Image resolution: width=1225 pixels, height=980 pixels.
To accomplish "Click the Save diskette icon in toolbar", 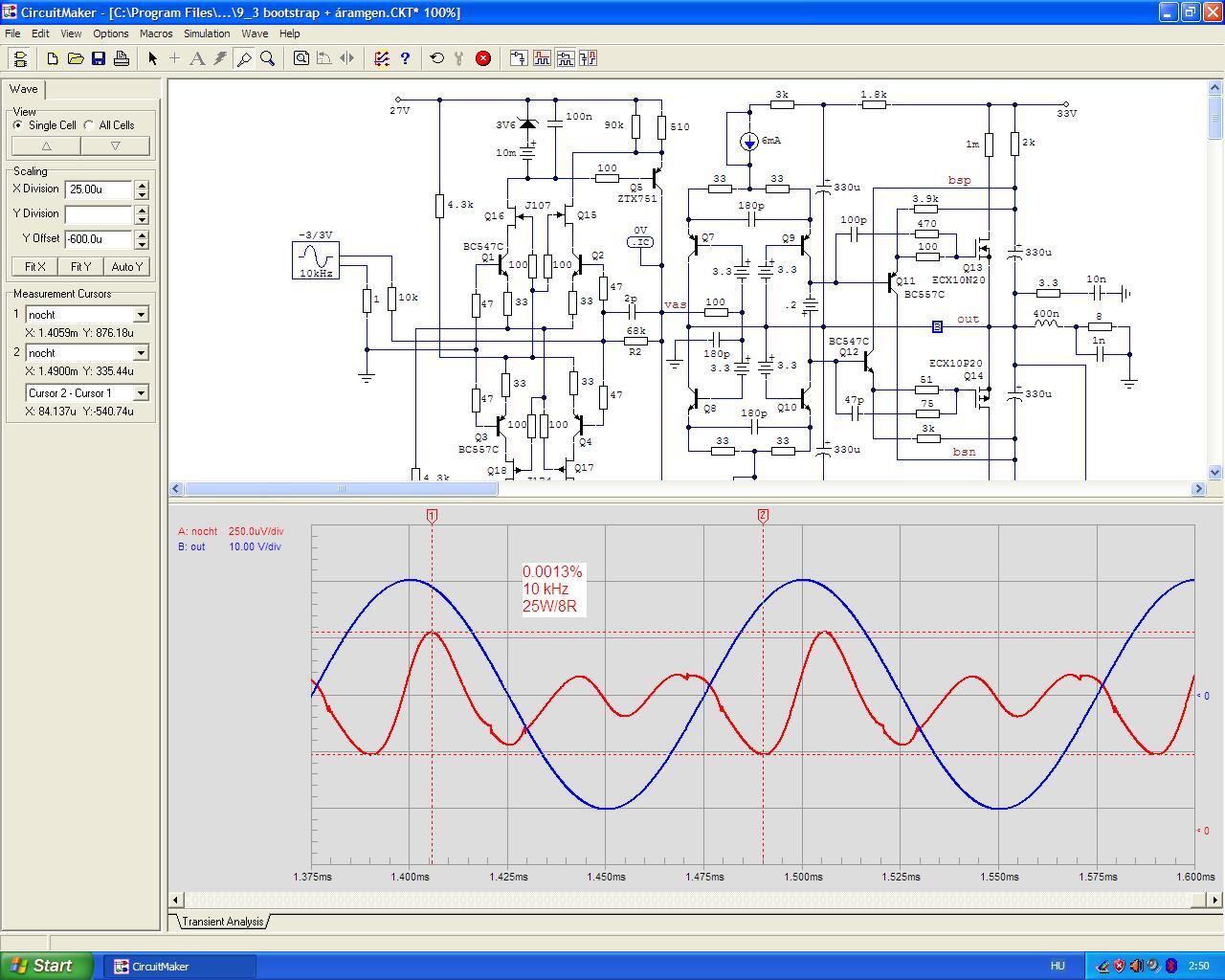I will (99, 58).
